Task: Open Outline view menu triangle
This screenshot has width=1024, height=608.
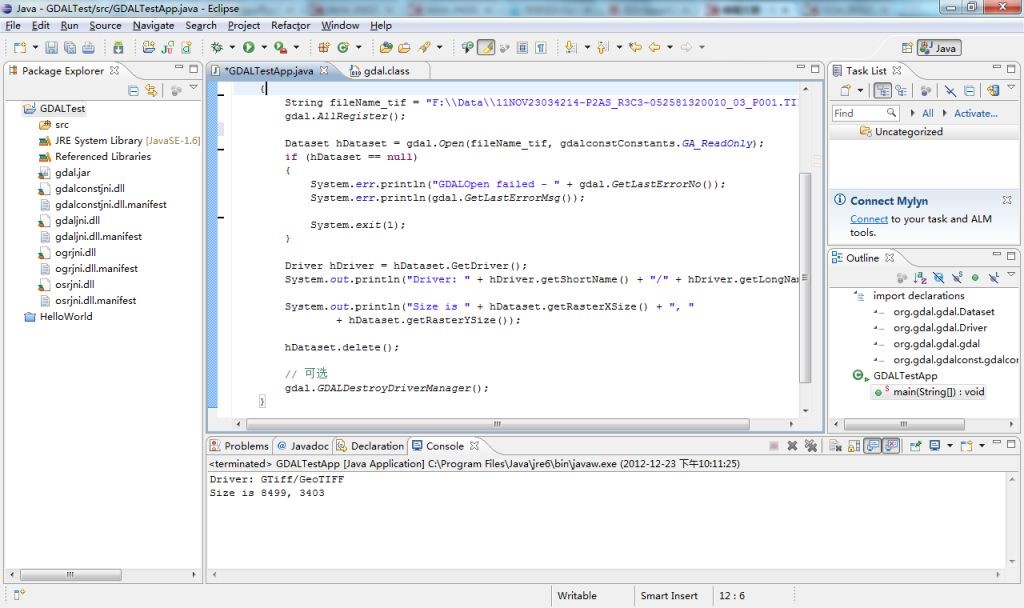Action: tap(1011, 274)
